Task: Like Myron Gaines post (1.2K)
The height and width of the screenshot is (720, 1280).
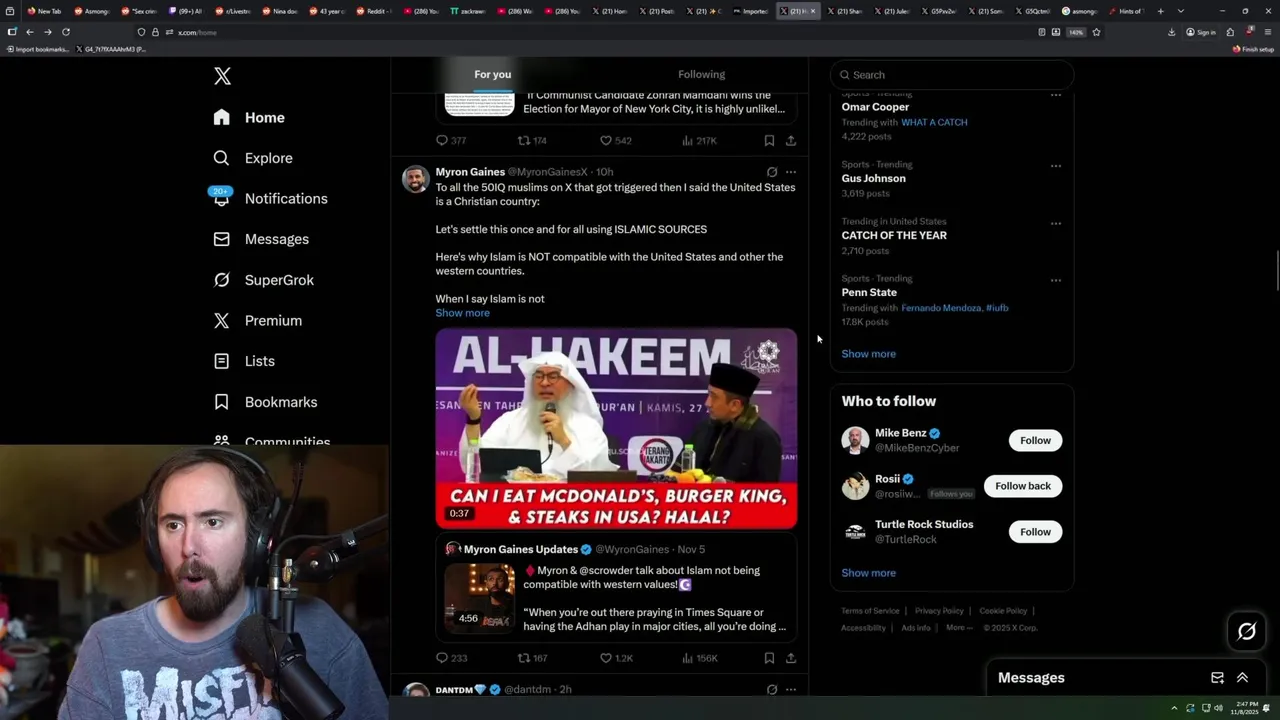Action: [616, 658]
